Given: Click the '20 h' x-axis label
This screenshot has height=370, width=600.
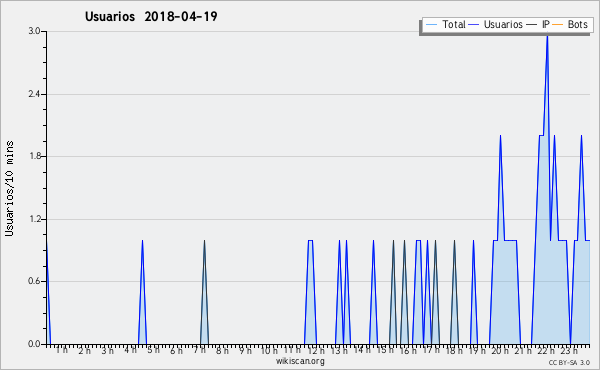Looking at the screenshot, I should pyautogui.click(x=500, y=350).
